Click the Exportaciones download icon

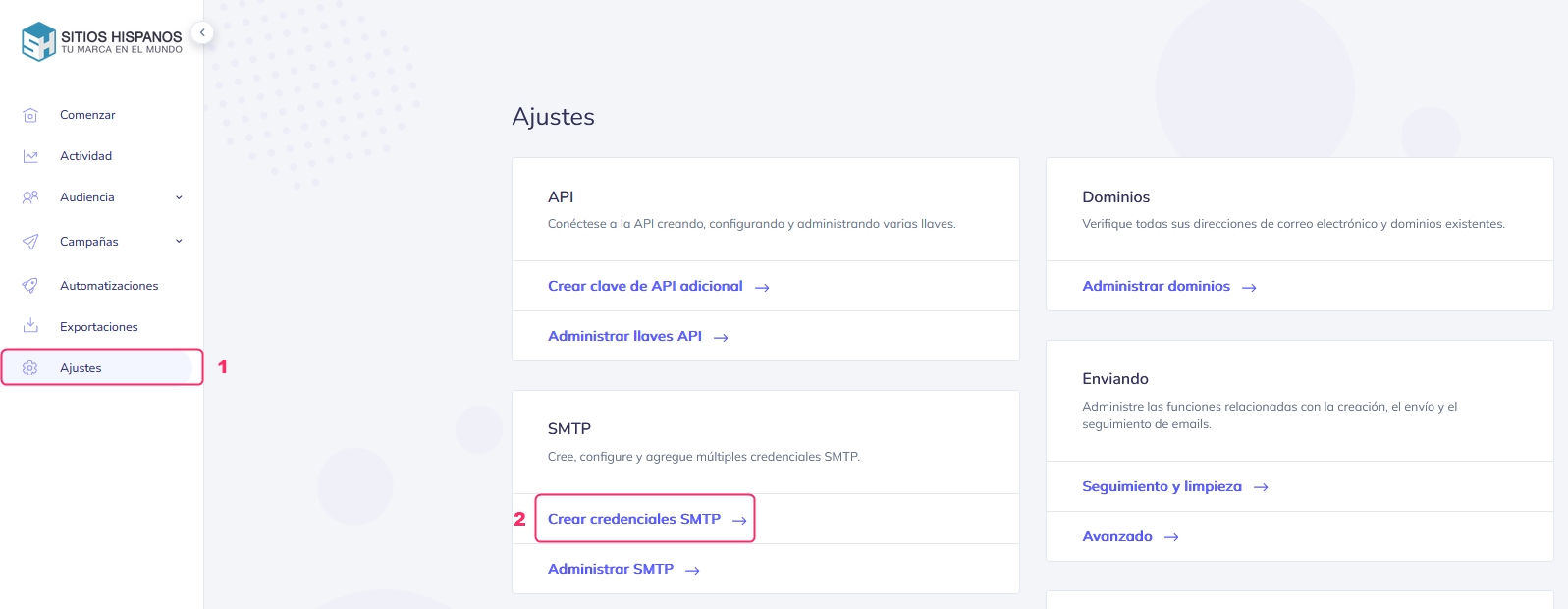(x=30, y=326)
